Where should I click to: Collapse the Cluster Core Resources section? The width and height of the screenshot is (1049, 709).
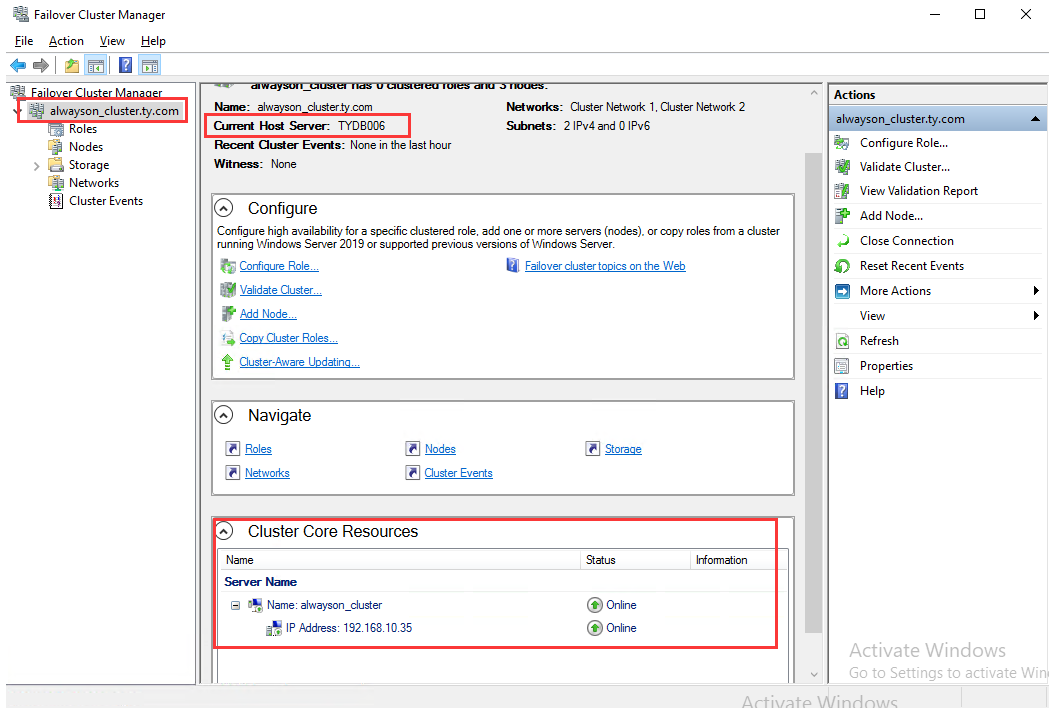pos(223,531)
